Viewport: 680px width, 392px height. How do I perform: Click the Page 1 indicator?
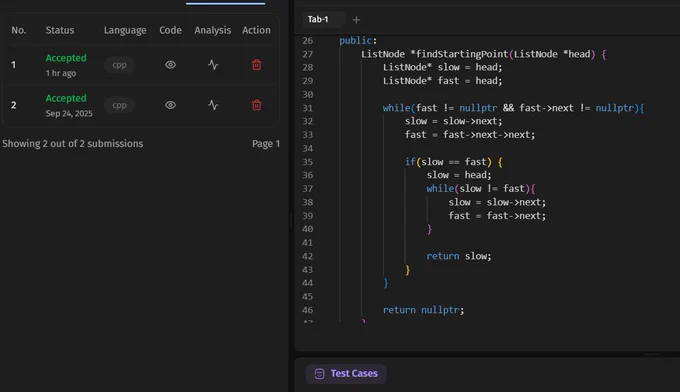click(266, 144)
